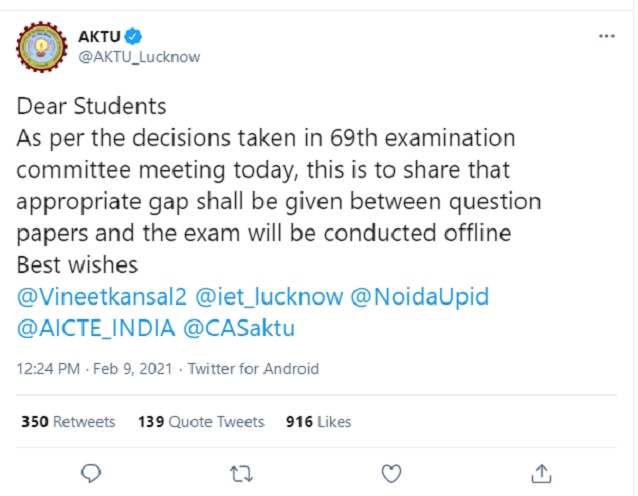Reply to the tweet with the comment icon
Image resolution: width=638 pixels, height=496 pixels.
pos(91,471)
